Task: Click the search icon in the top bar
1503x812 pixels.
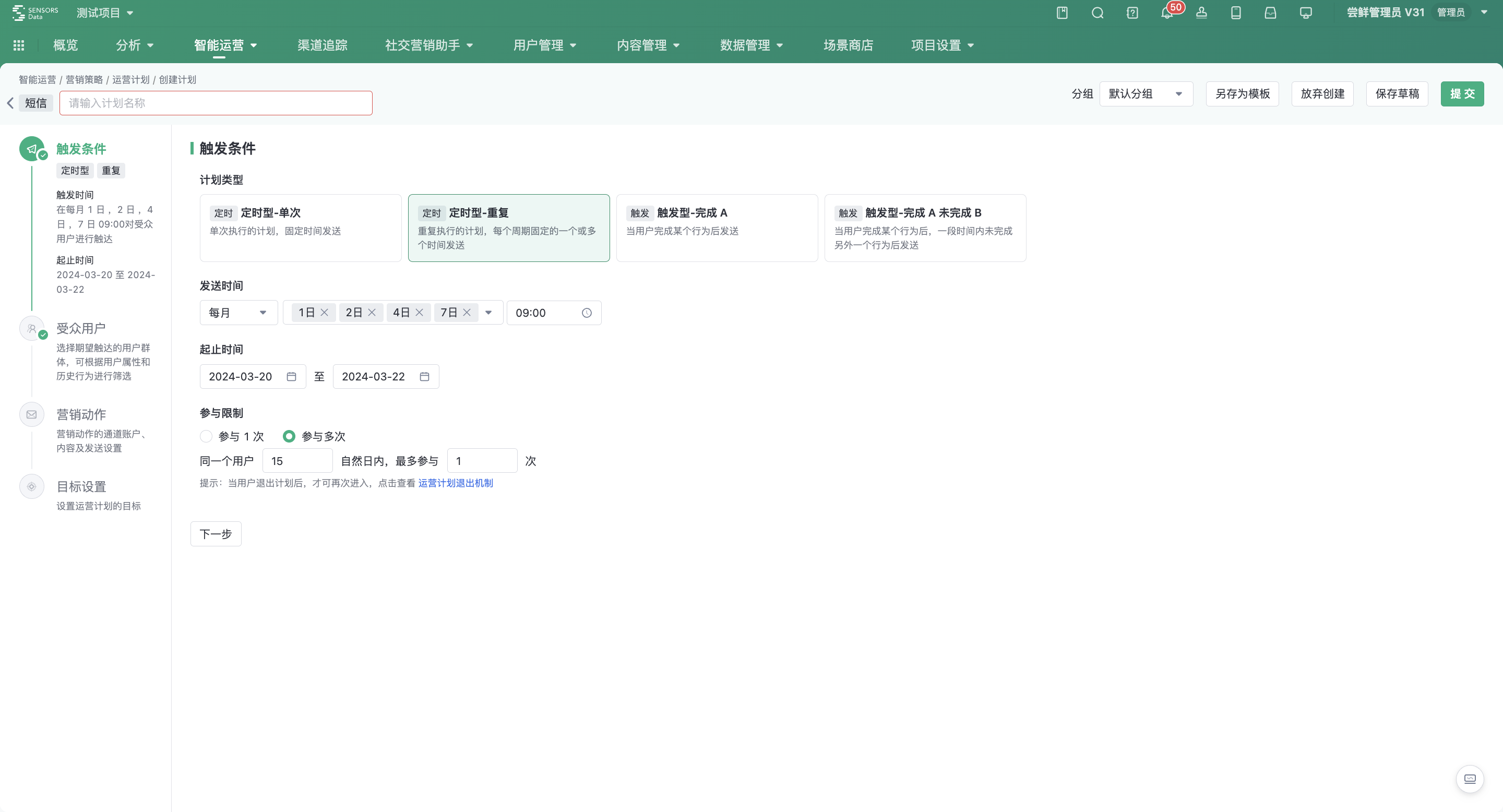Action: 1098,12
